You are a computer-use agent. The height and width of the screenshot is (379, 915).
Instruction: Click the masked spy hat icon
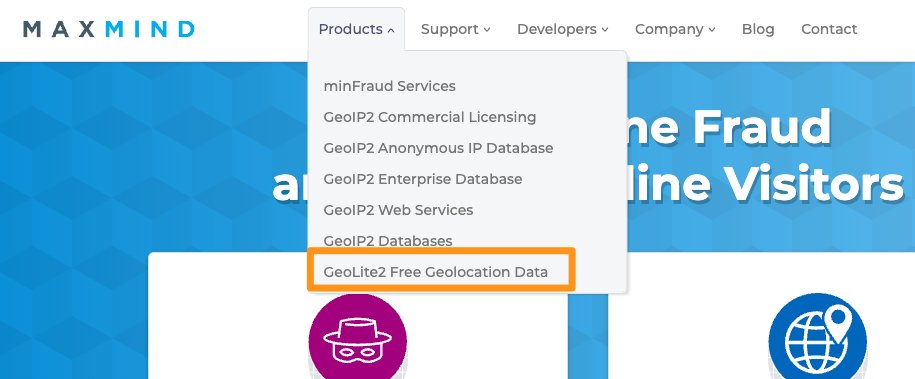tap(357, 339)
